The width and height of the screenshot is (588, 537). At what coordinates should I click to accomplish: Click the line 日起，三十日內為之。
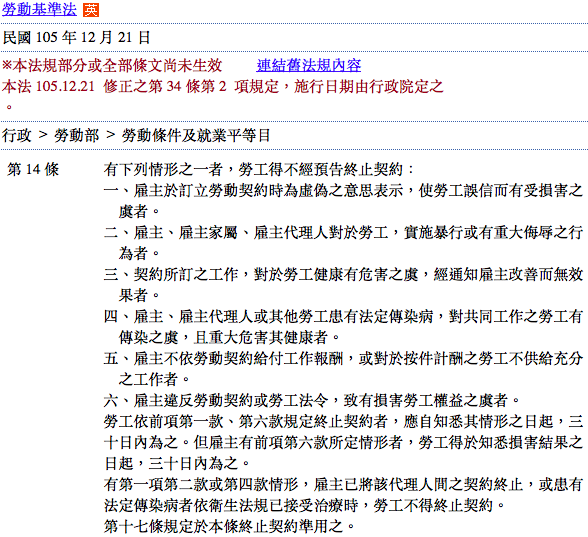coord(177,464)
